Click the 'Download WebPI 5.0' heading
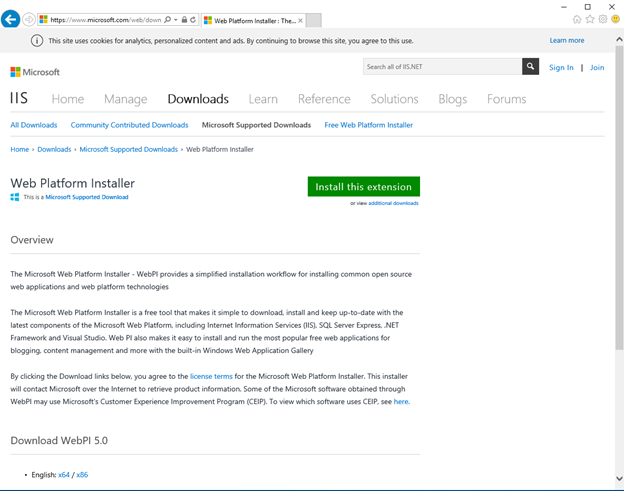The height and width of the screenshot is (491, 624). [x=59, y=440]
